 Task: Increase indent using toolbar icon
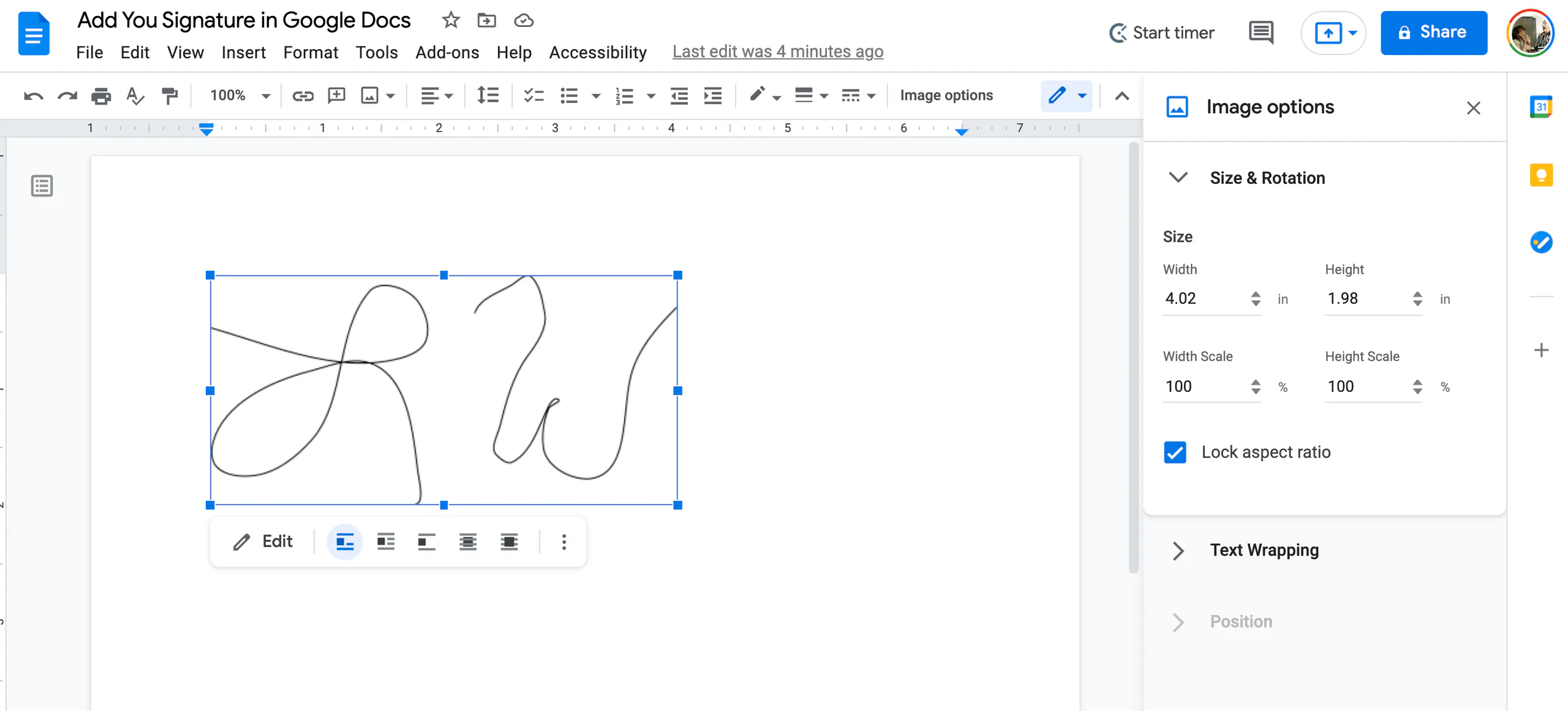click(x=712, y=96)
